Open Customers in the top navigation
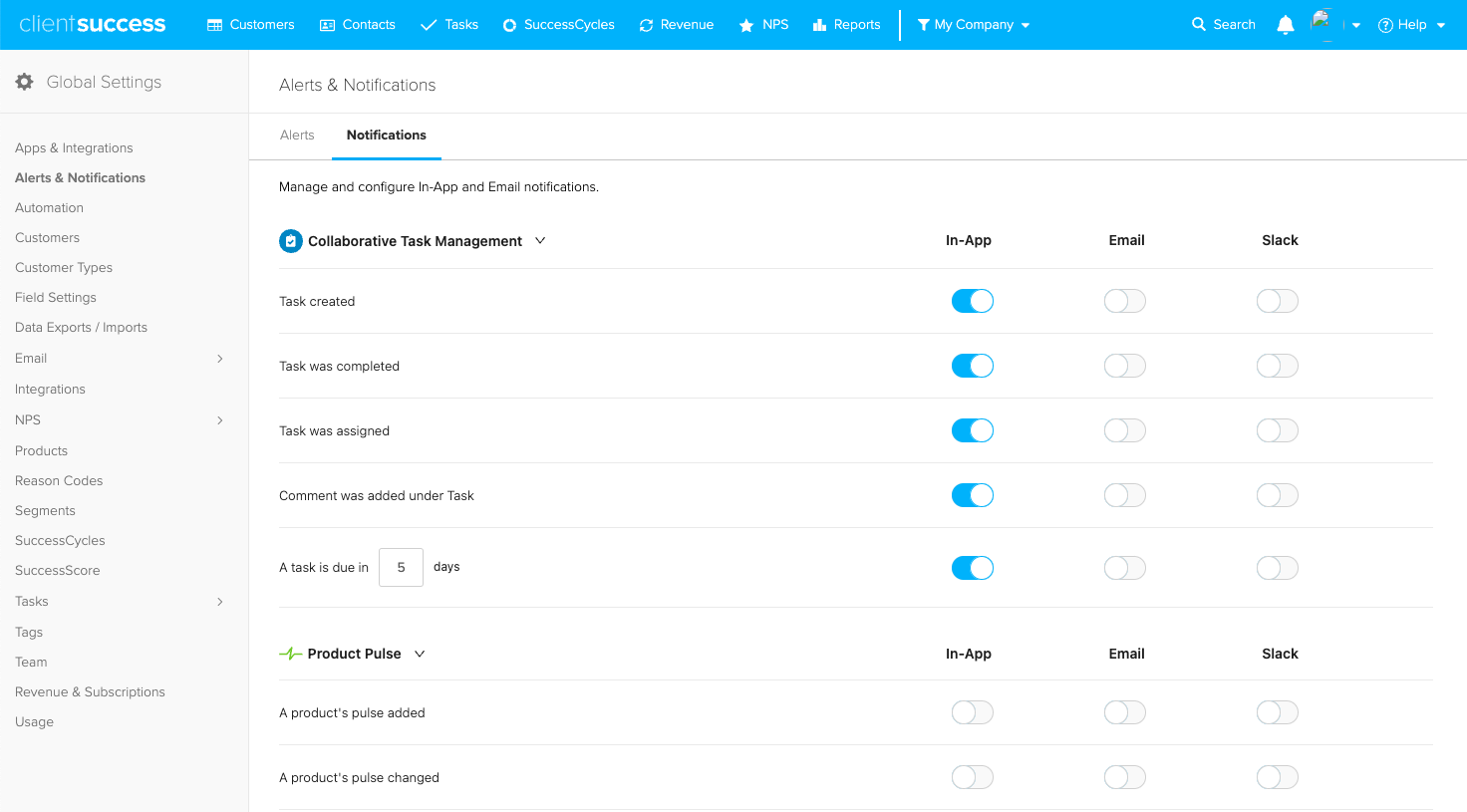The height and width of the screenshot is (812, 1467). pyautogui.click(x=262, y=25)
